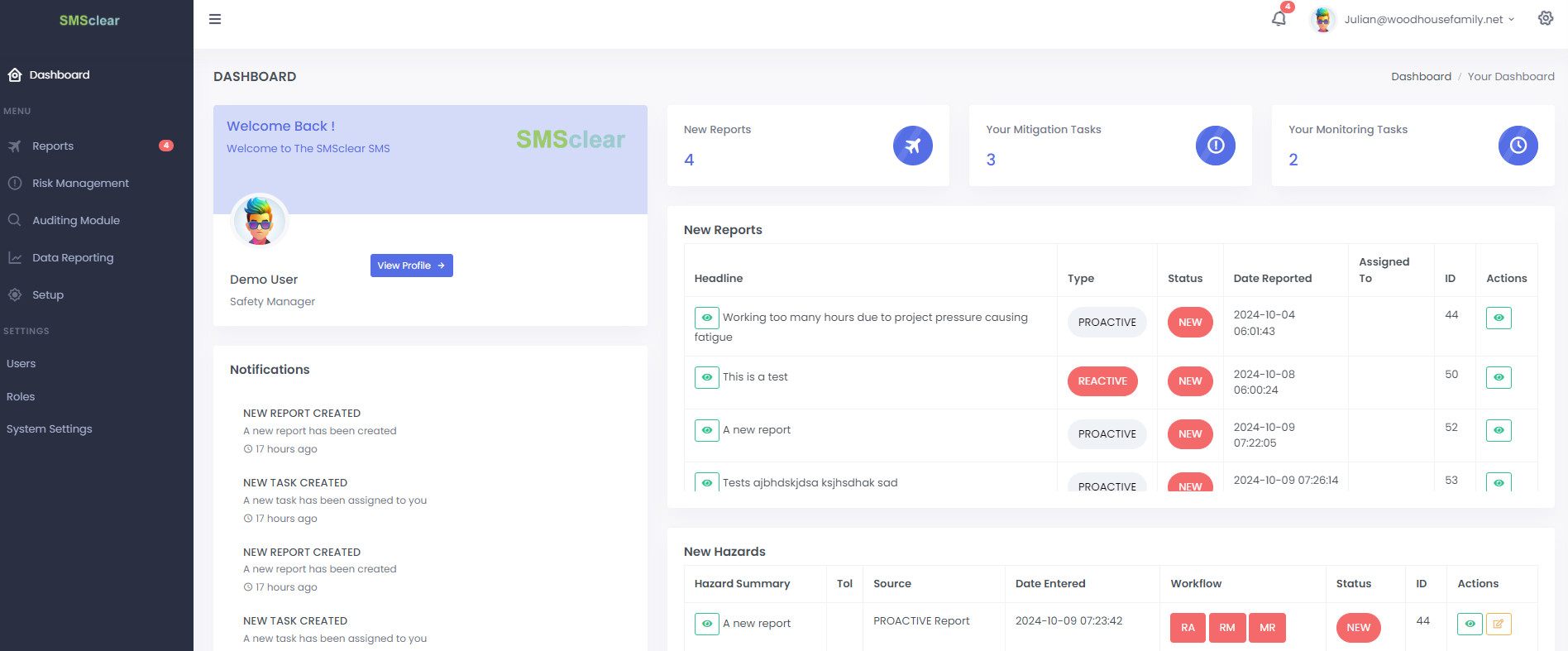Click the View Profile button
This screenshot has height=651, width=1568.
[x=411, y=266]
